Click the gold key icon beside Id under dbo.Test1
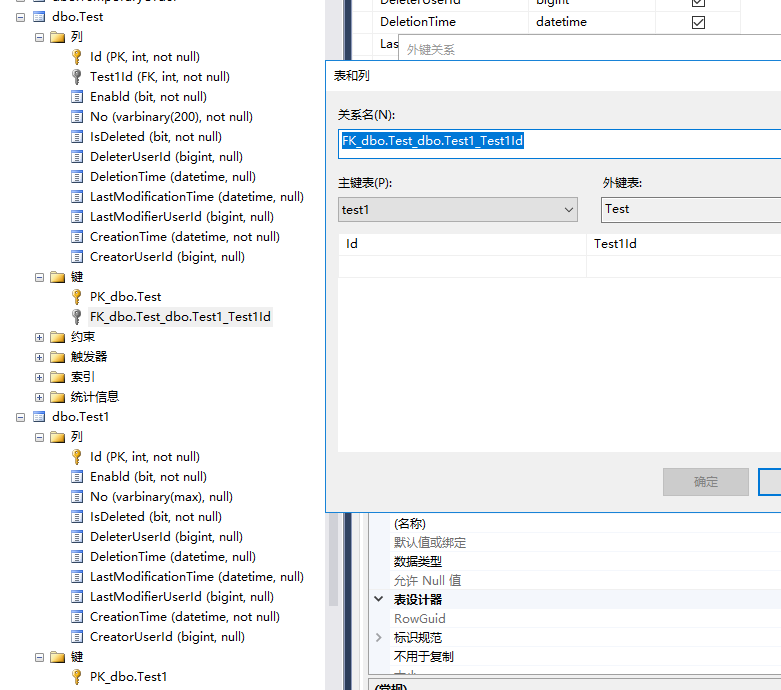 click(77, 457)
